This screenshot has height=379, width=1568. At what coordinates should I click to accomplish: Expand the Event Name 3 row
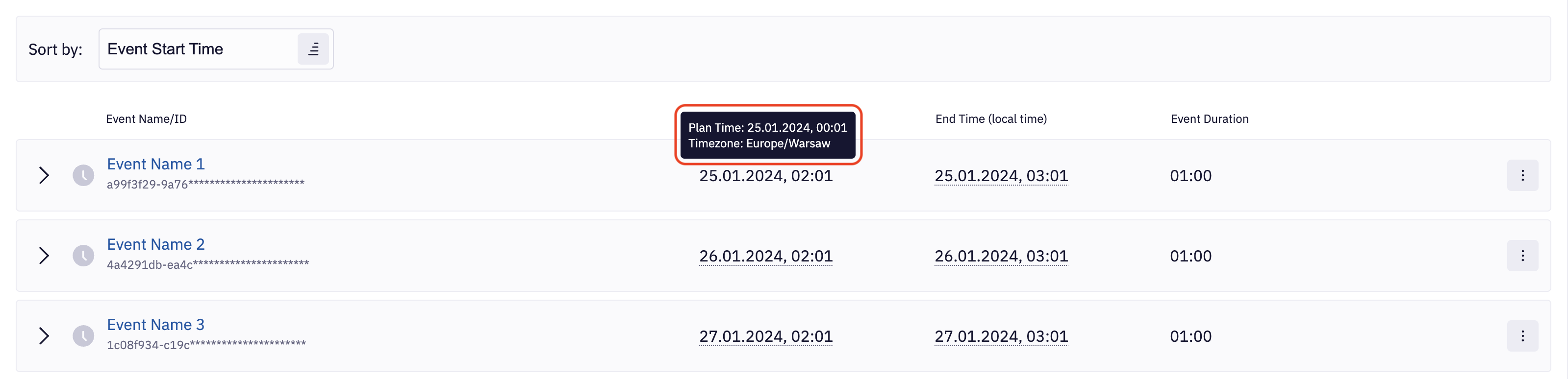(44, 336)
